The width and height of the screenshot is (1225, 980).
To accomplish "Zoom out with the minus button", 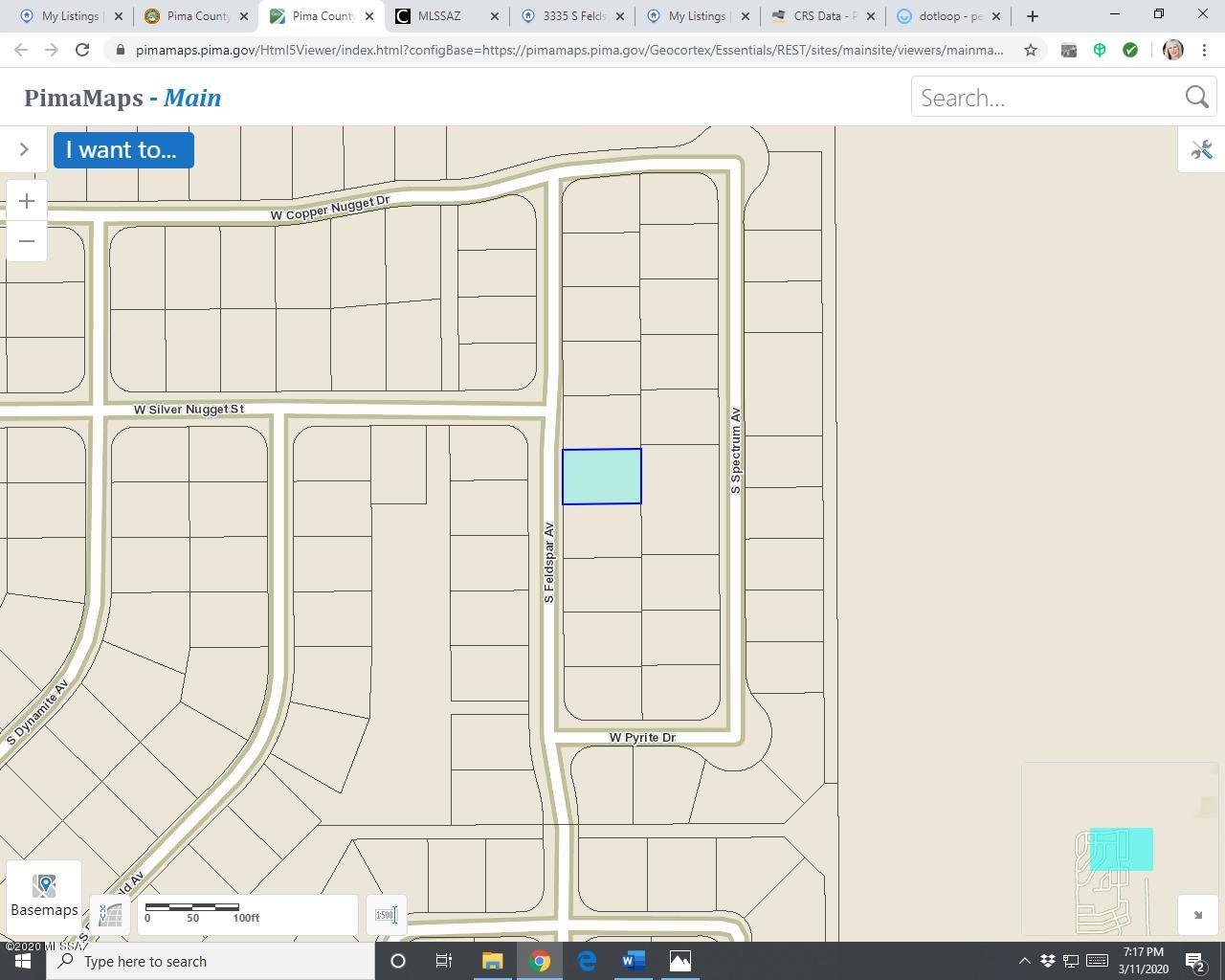I will [x=27, y=241].
